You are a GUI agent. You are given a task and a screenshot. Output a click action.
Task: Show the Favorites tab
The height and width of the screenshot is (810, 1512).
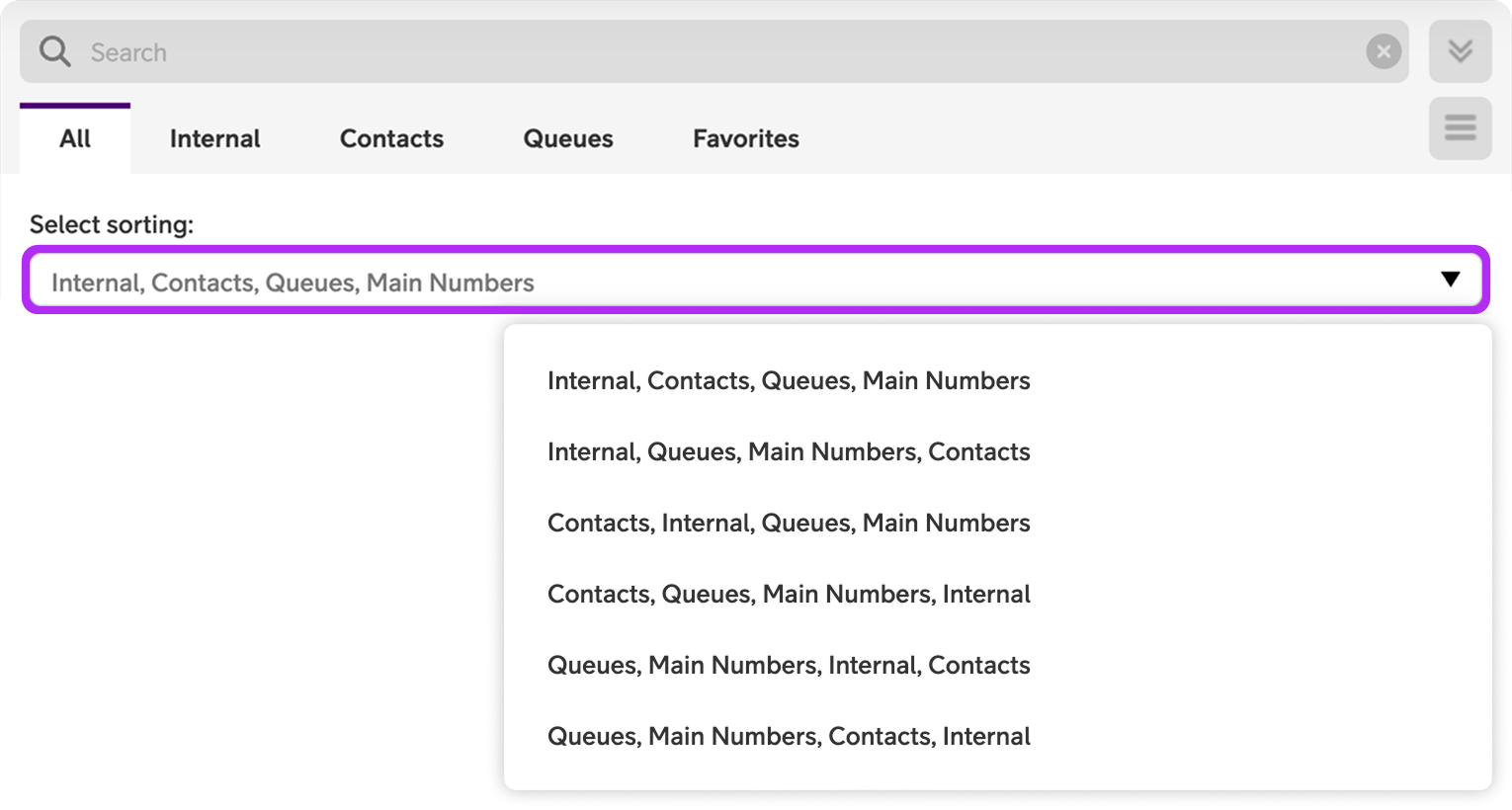[x=746, y=139]
